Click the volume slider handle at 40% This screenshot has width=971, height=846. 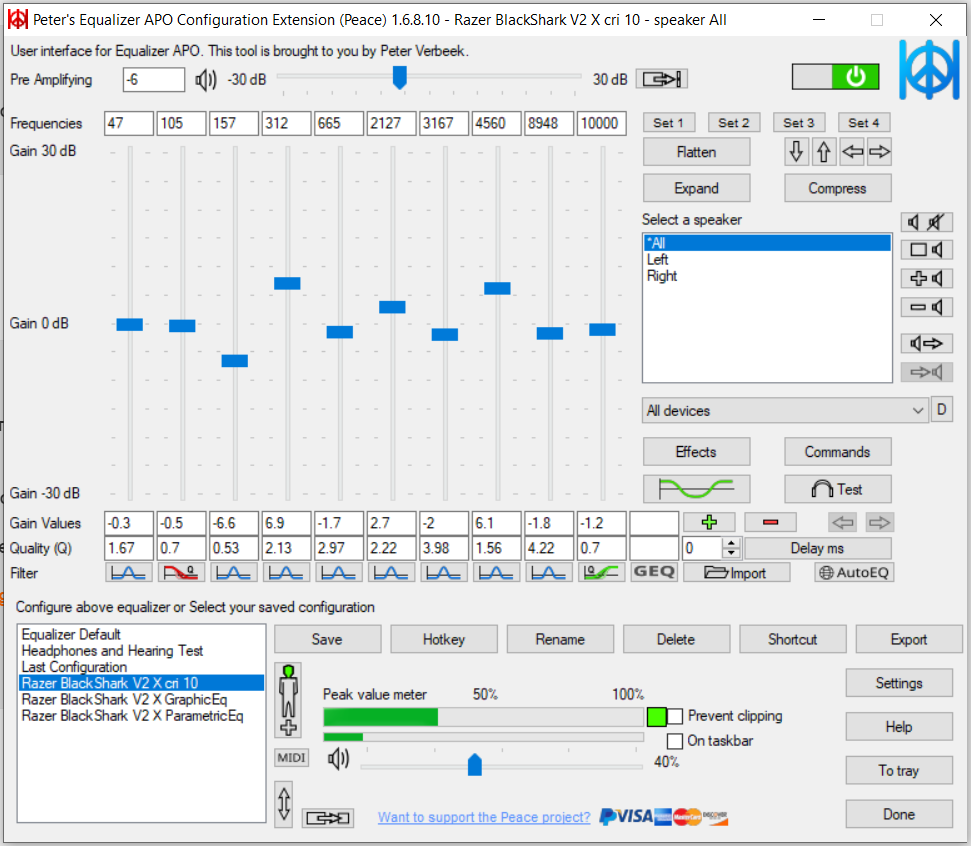474,765
